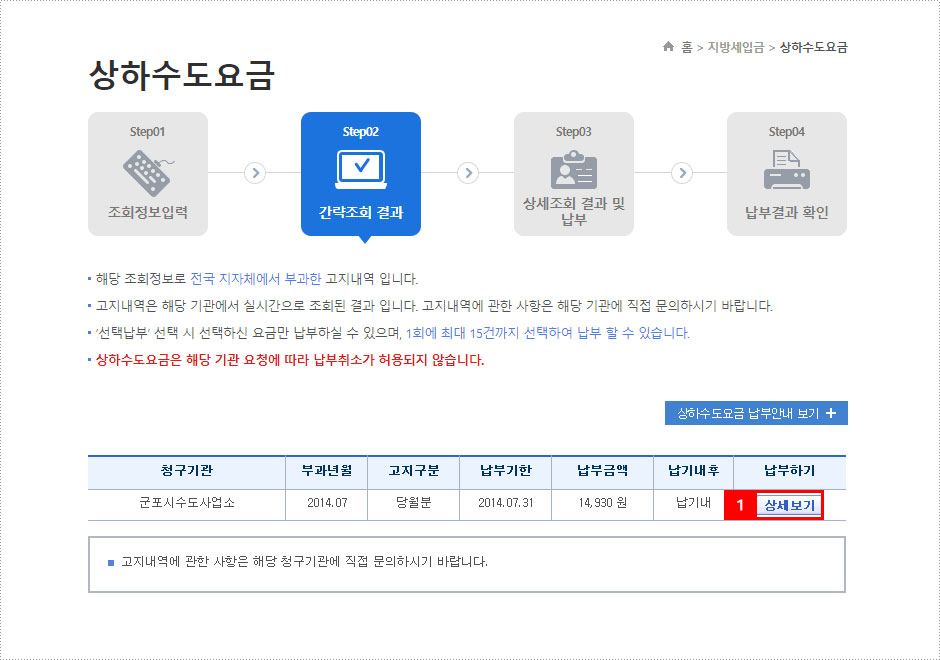Click the 납부금액 column header

click(x=601, y=472)
